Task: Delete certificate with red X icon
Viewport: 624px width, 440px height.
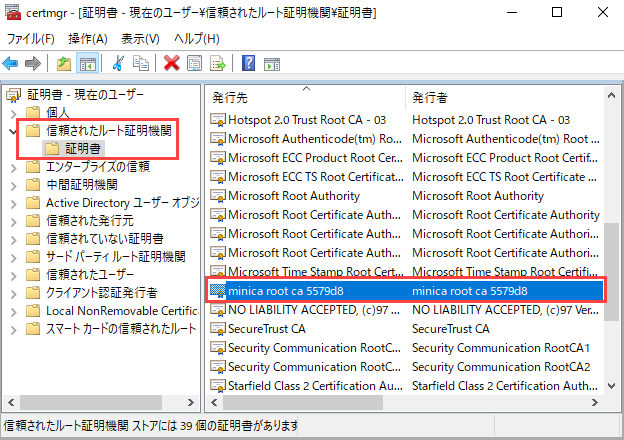Action: [172, 63]
